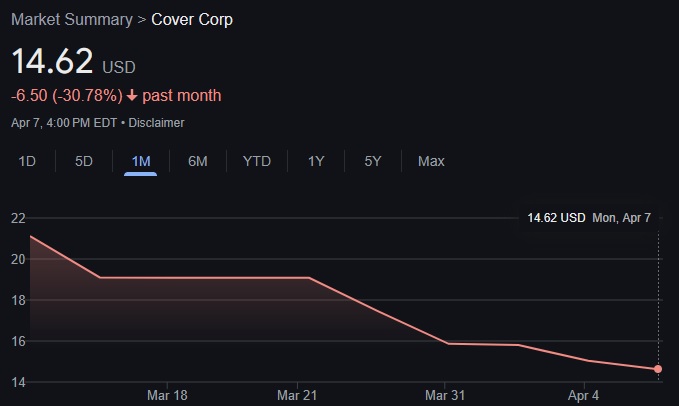Switch to the 1D range tab

pyautogui.click(x=27, y=161)
